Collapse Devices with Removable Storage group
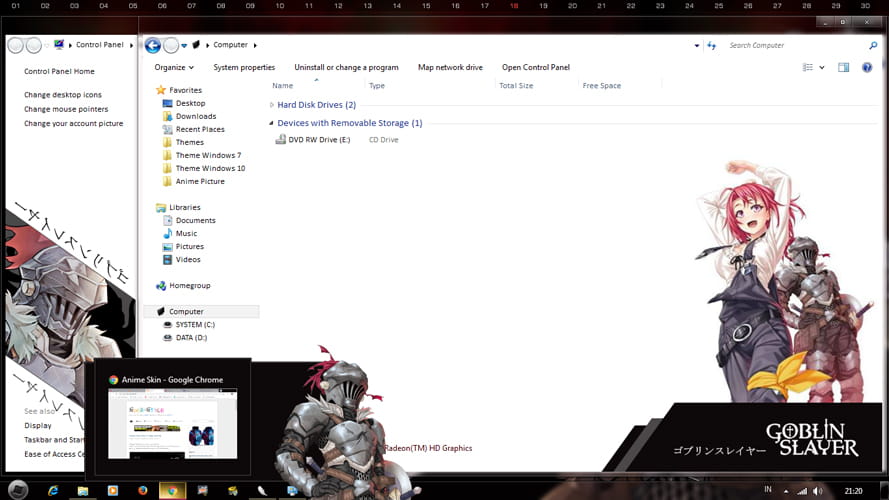 pyautogui.click(x=272, y=123)
